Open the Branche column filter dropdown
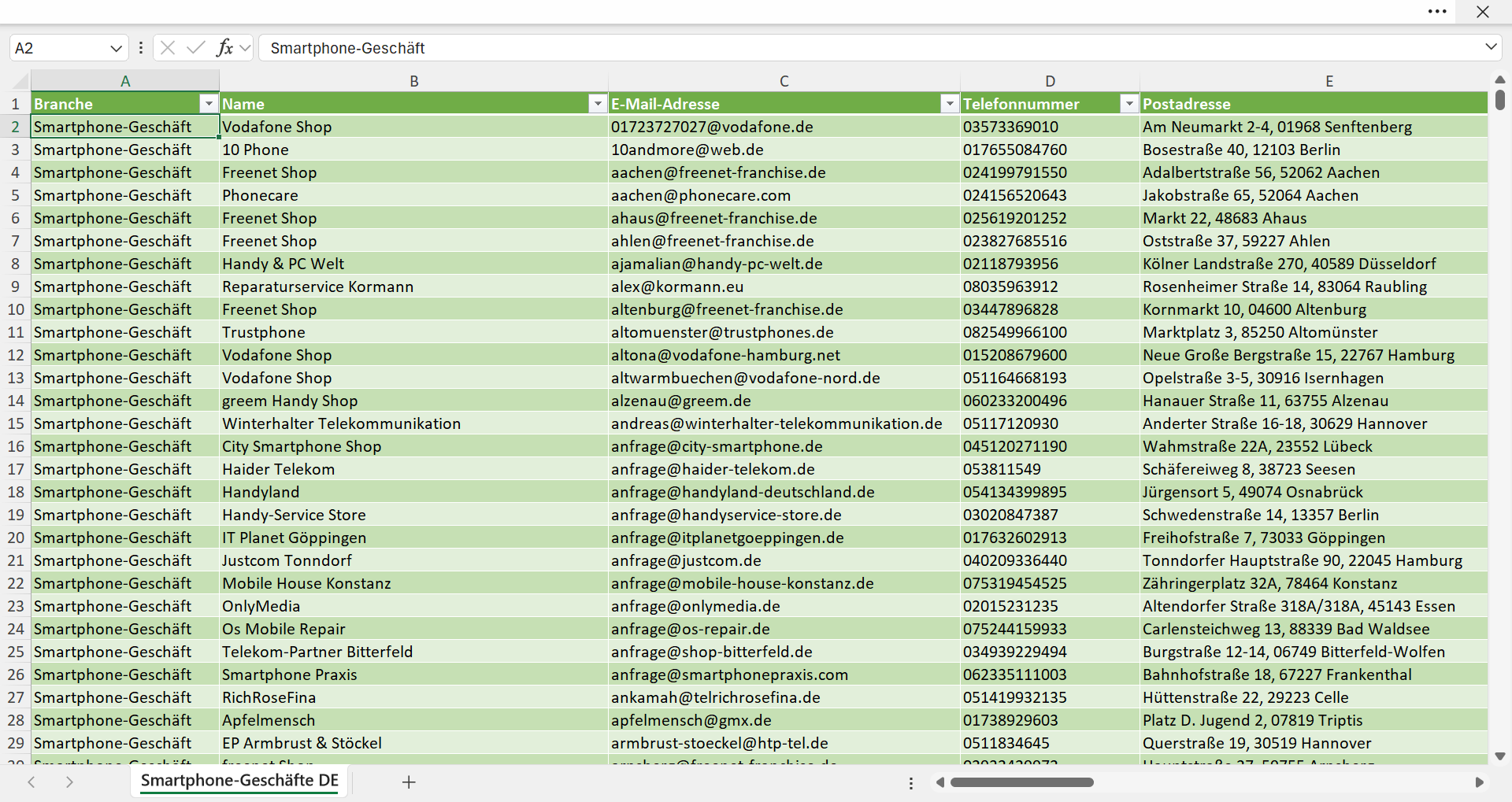Screen dimensions: 1512x802 click(x=208, y=103)
